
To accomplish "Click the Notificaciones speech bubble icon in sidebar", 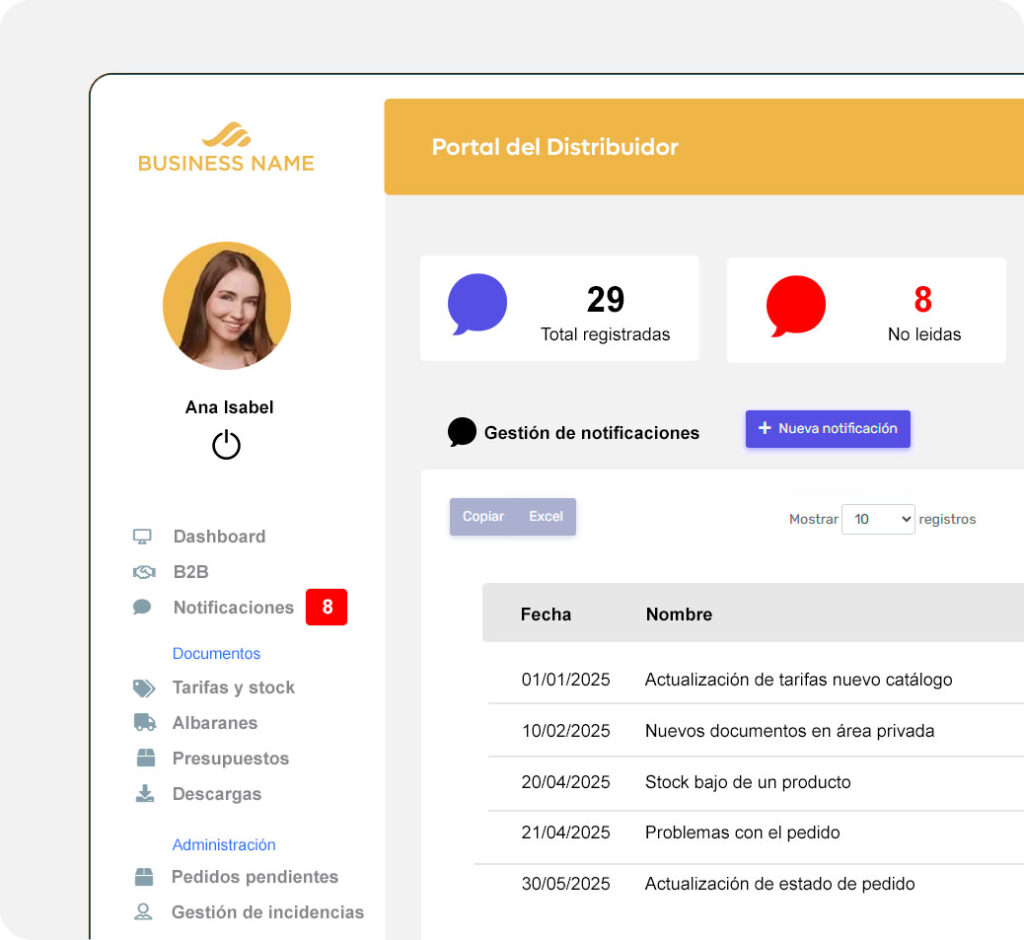I will pos(142,607).
